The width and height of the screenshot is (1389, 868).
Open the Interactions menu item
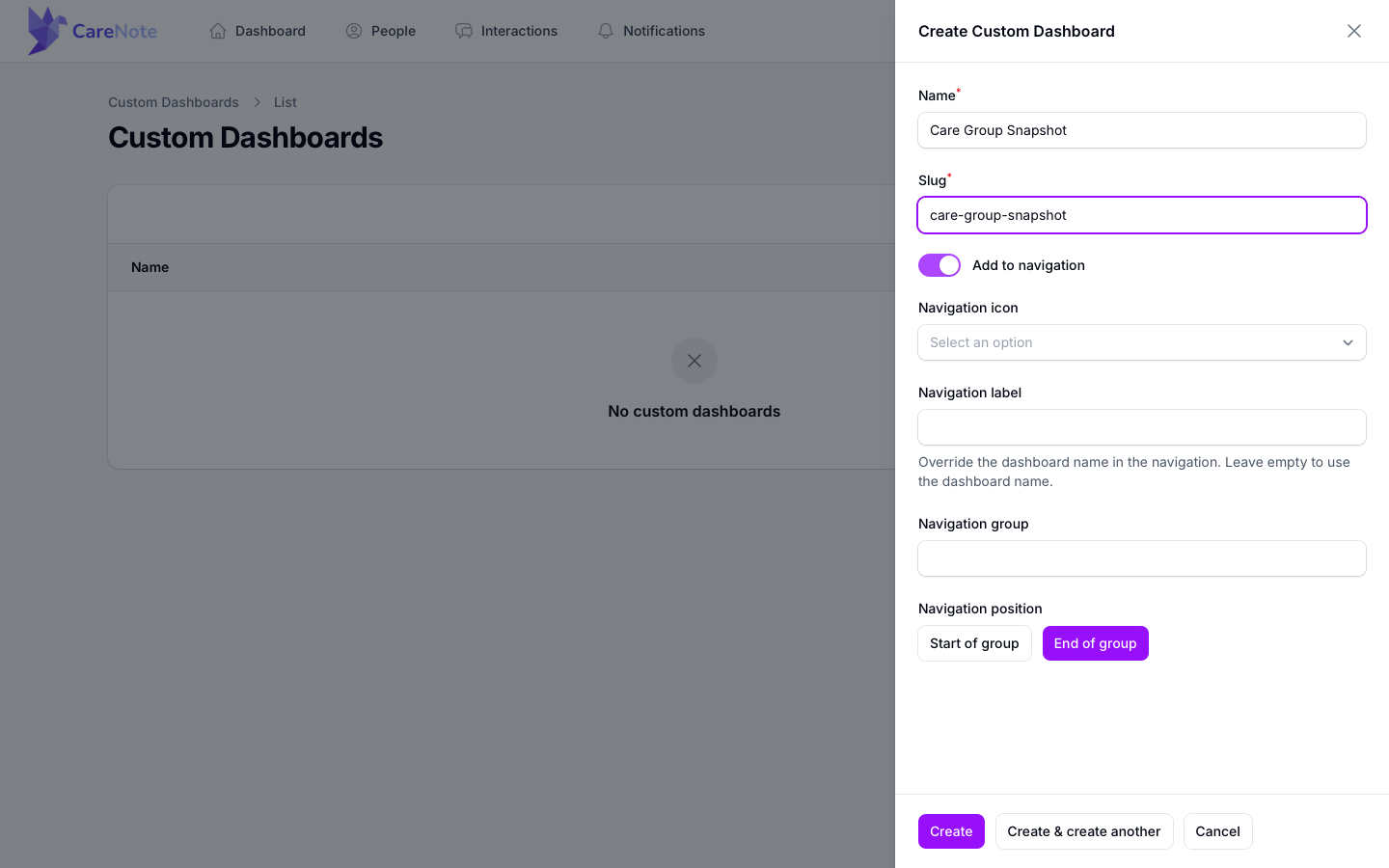pyautogui.click(x=506, y=31)
